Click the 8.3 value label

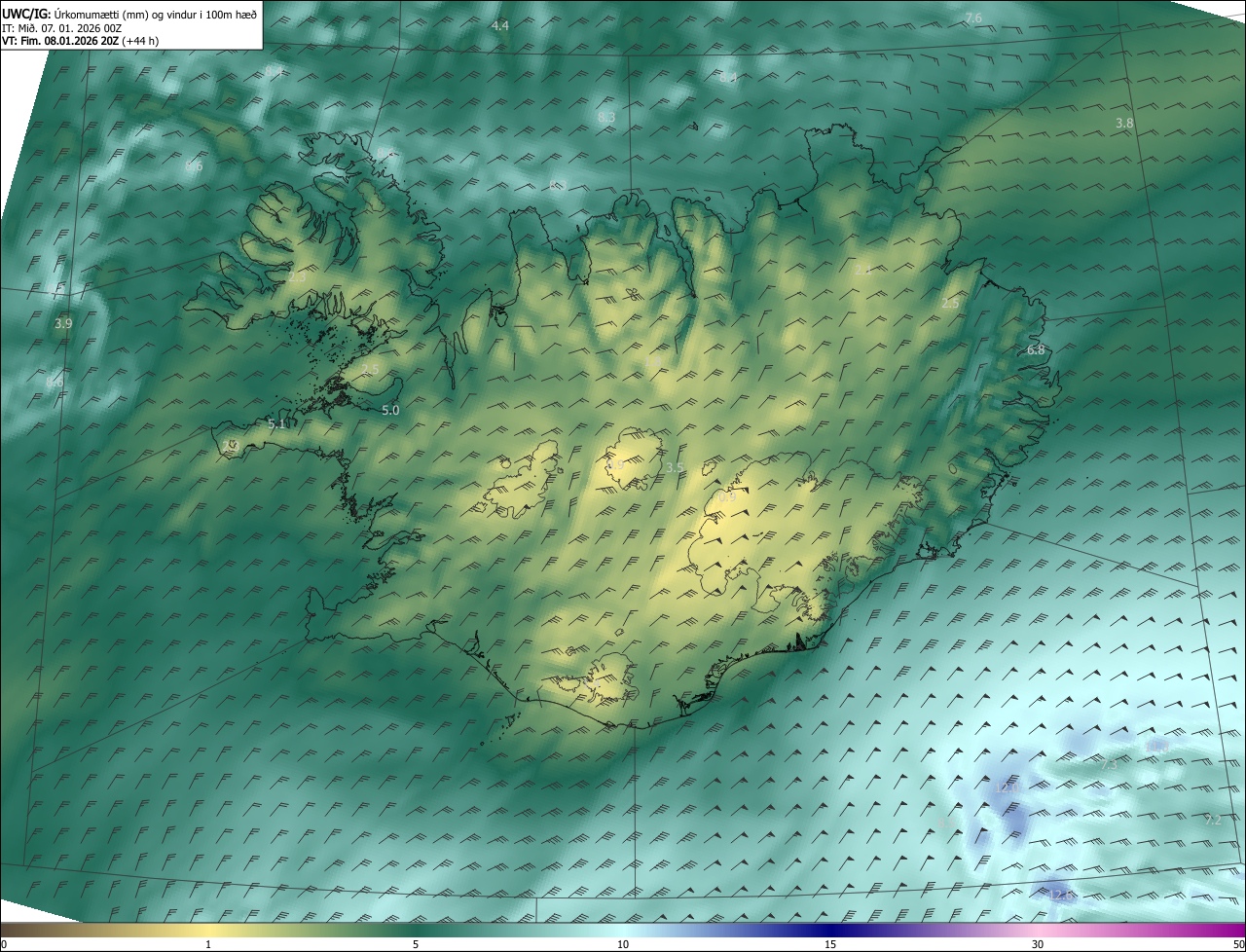pos(606,118)
